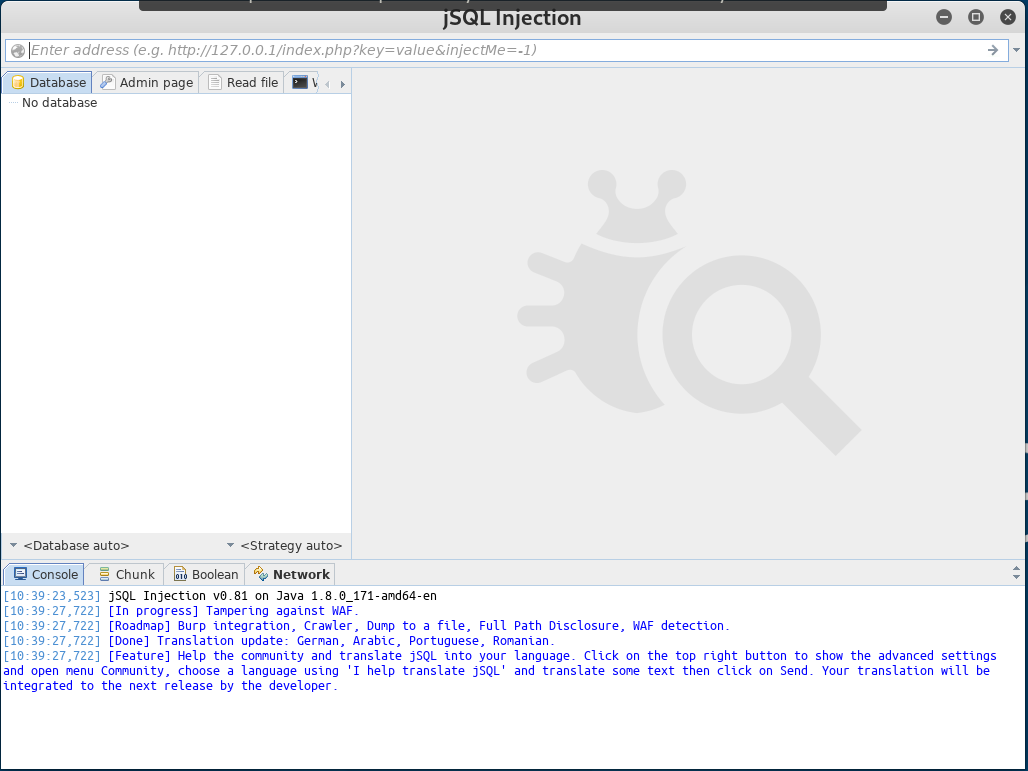Click the Database cylinder icon

18,83
